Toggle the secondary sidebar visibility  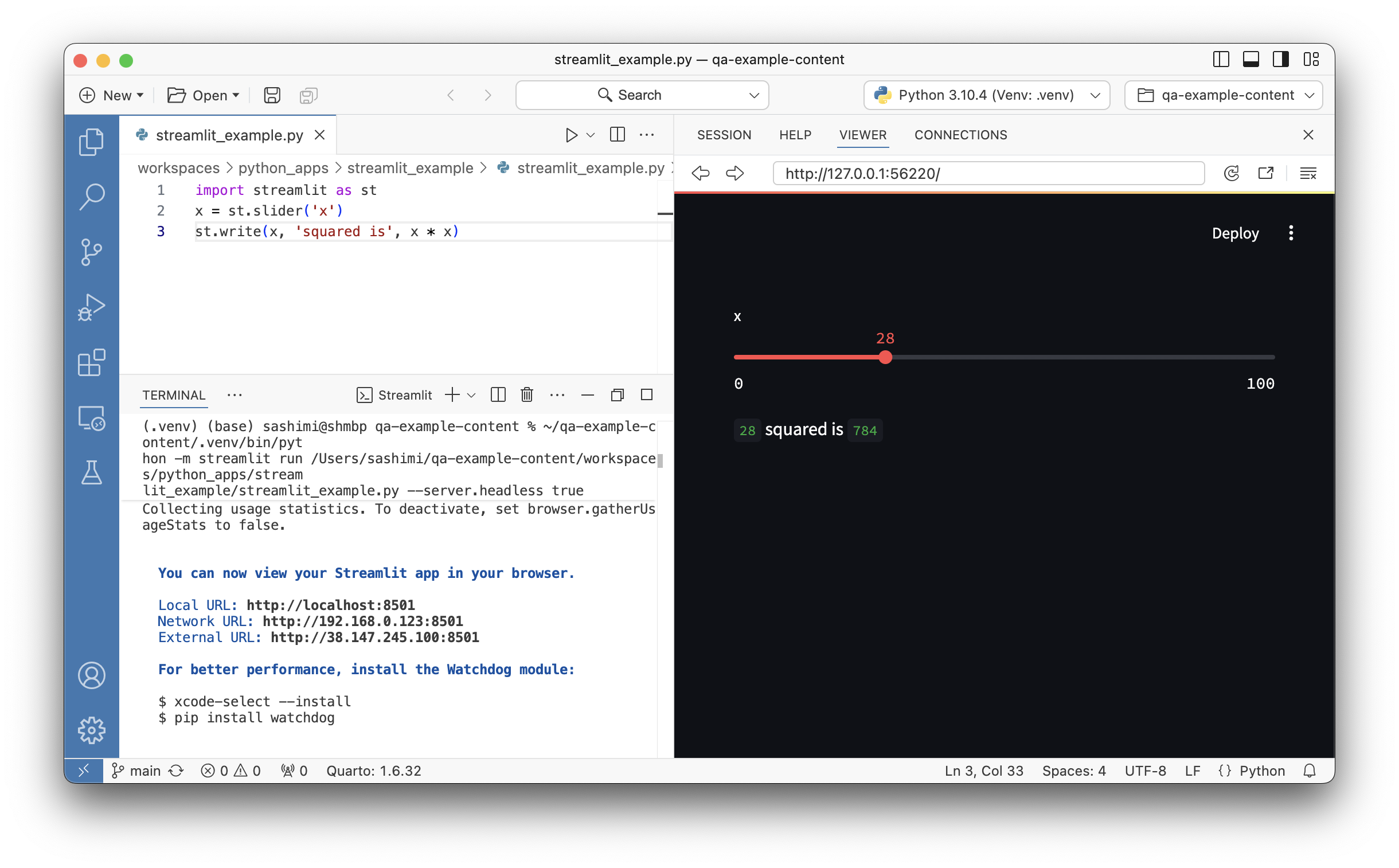[x=1281, y=59]
